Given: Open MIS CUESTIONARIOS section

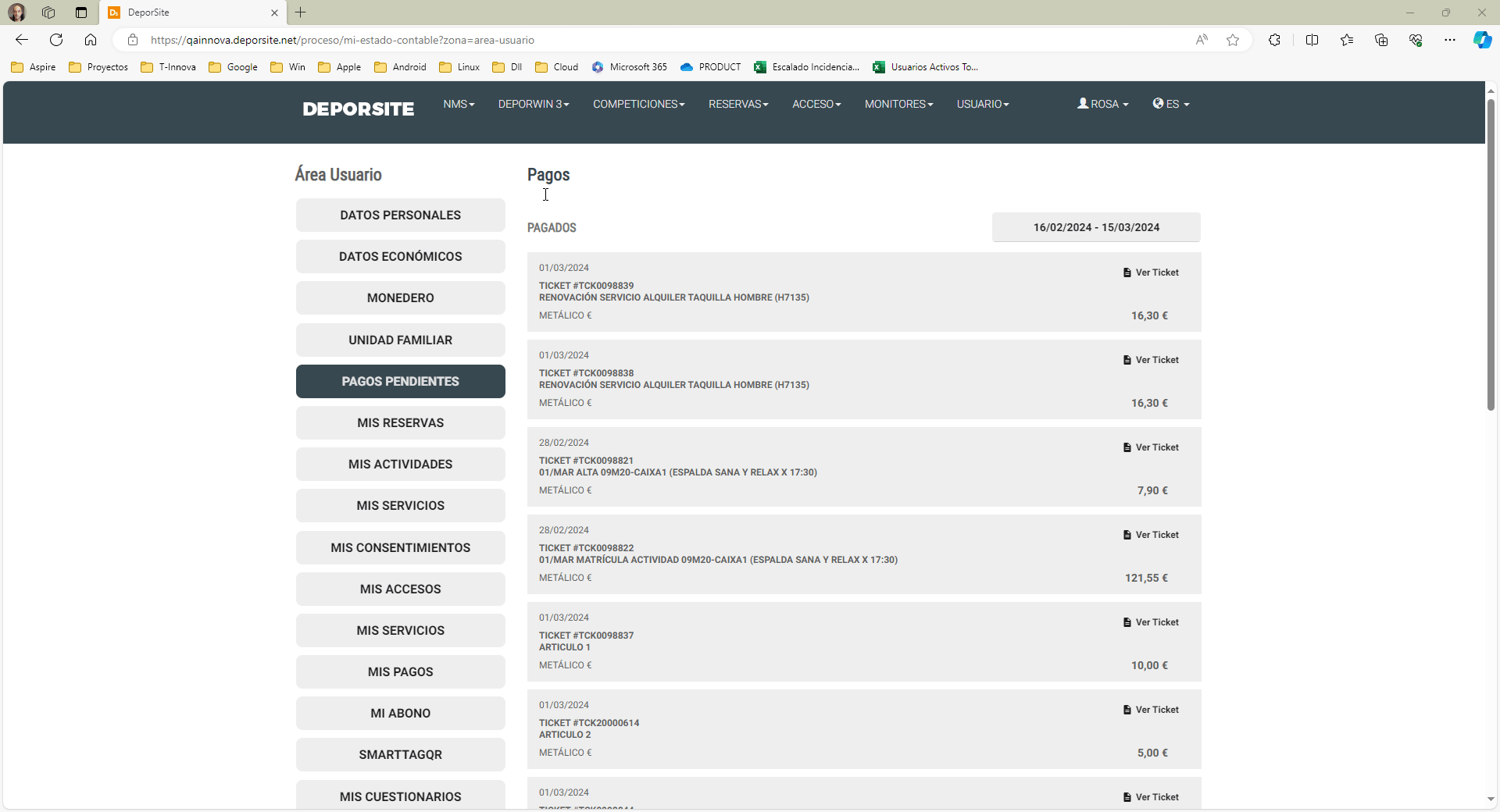Looking at the screenshot, I should 401,796.
